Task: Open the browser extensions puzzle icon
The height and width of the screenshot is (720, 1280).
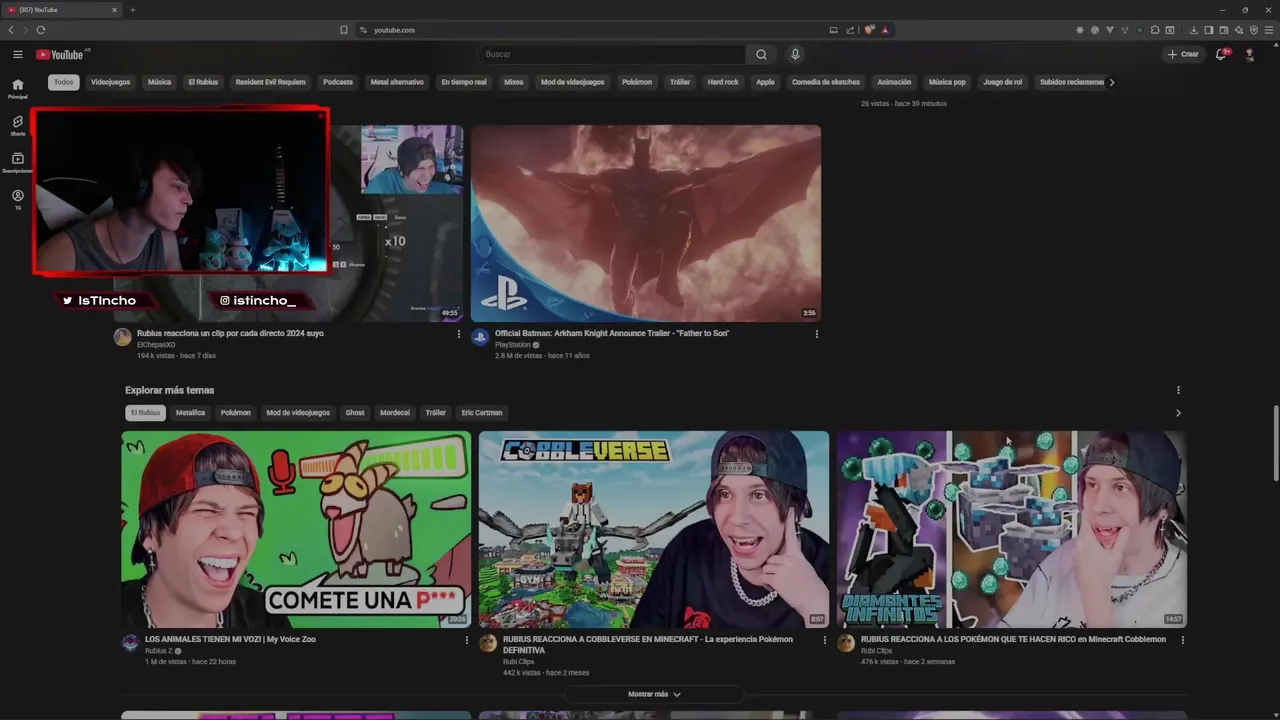Action: click(x=1155, y=30)
